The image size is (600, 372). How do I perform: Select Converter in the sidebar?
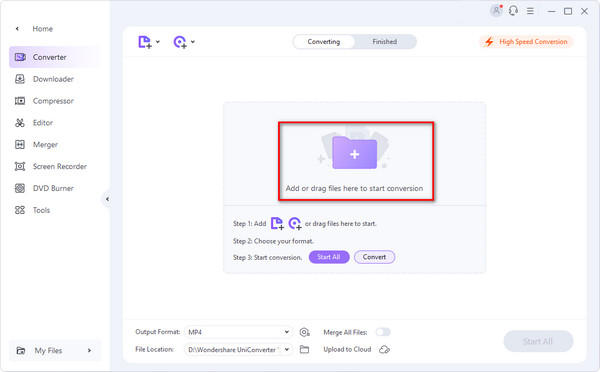(55, 57)
